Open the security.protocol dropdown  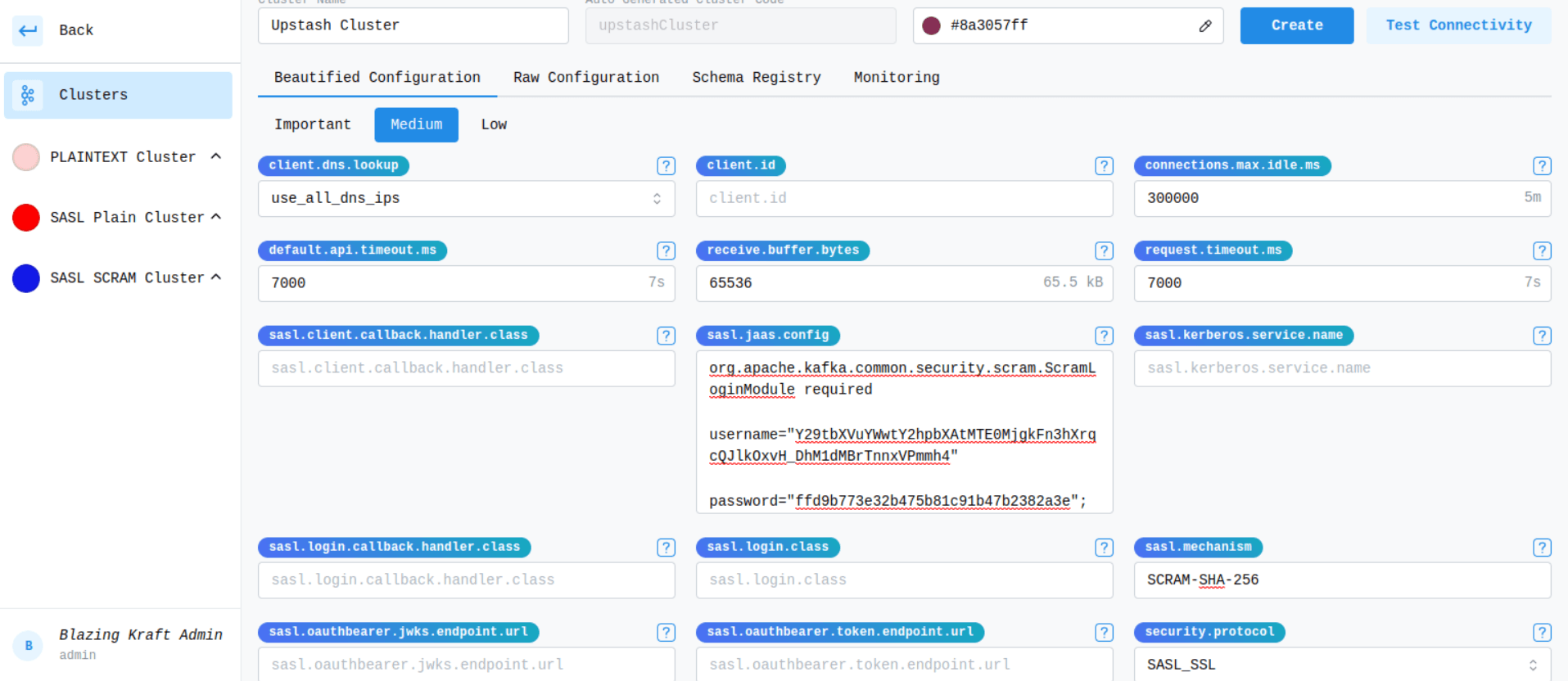coord(1343,665)
